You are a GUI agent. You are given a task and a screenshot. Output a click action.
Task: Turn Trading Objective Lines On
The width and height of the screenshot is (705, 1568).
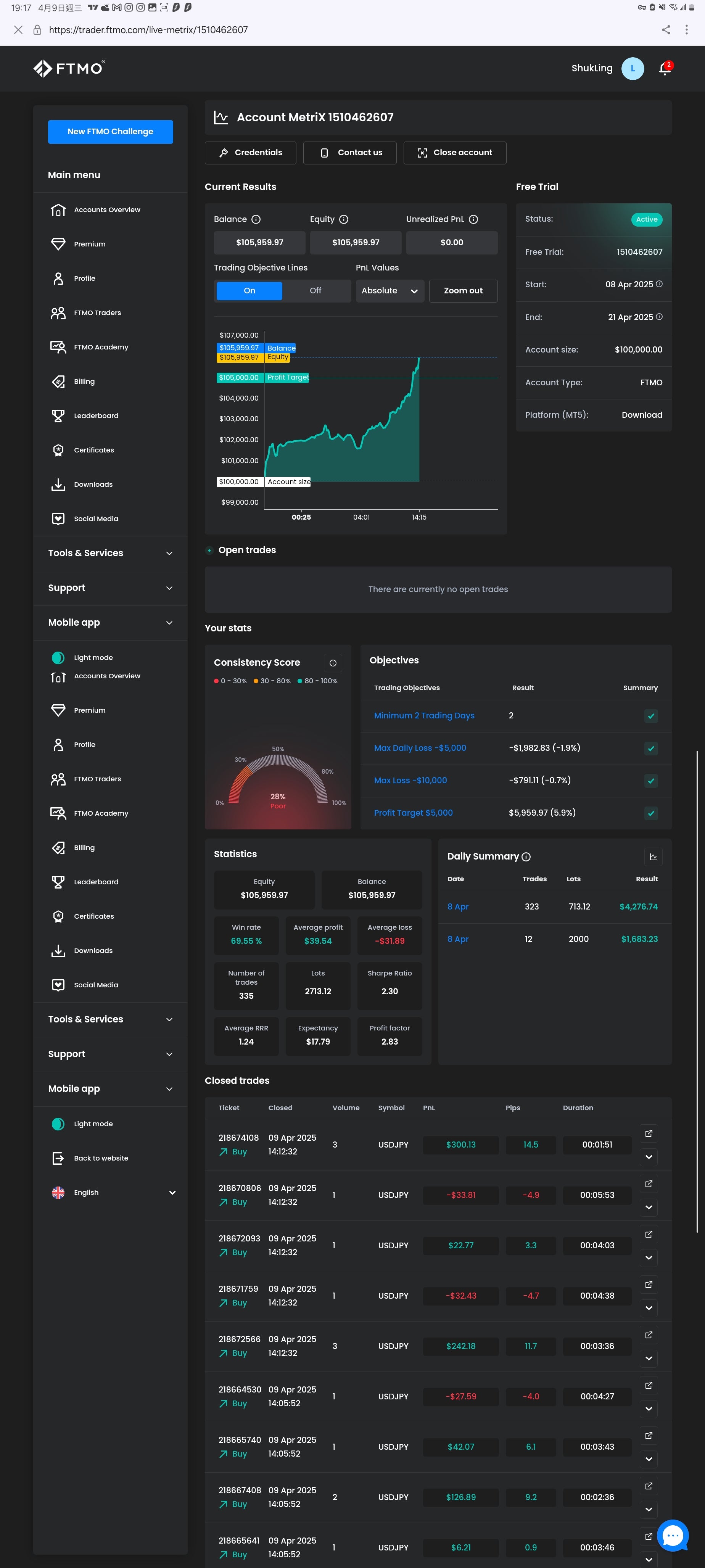coord(249,291)
